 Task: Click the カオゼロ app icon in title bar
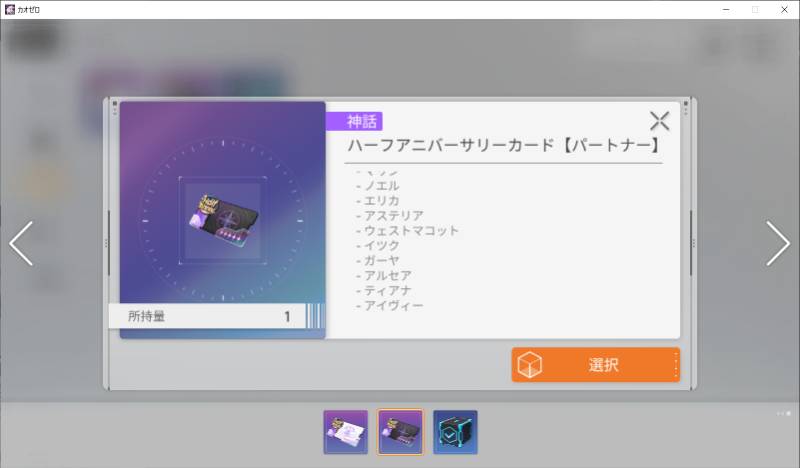tap(10, 10)
